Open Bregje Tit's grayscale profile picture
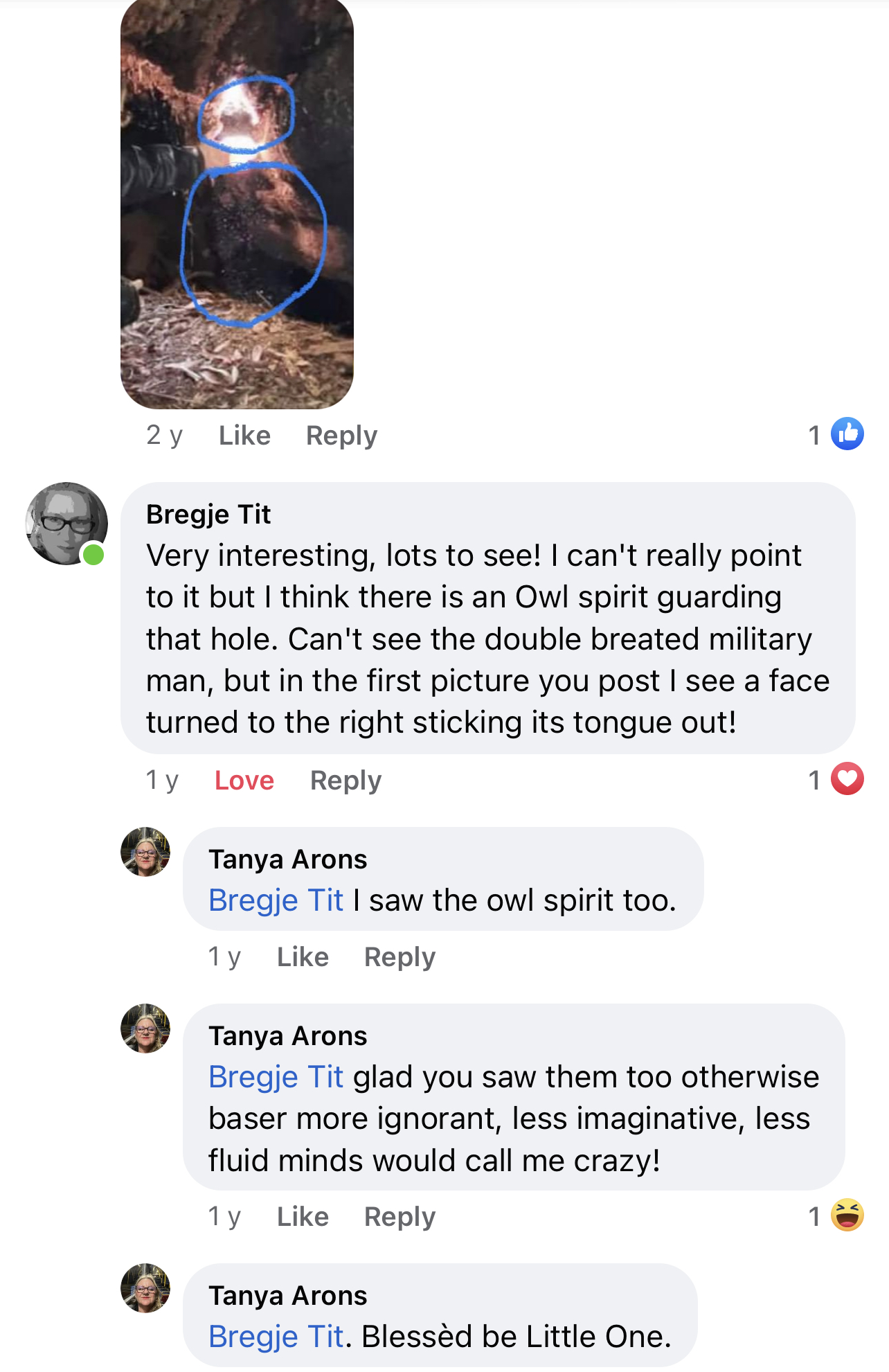The image size is (889, 1372). point(66,524)
